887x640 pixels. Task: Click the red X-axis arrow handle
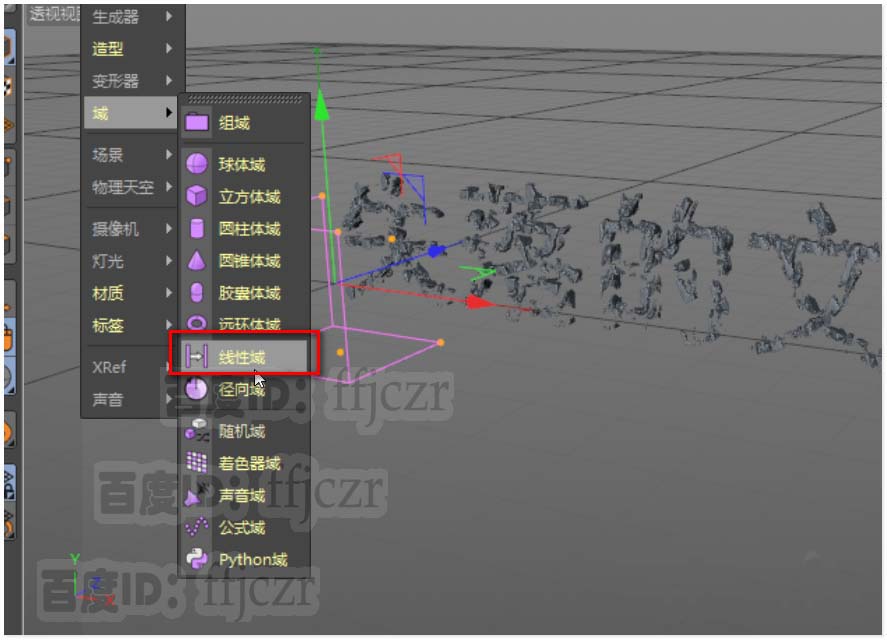pyautogui.click(x=479, y=302)
